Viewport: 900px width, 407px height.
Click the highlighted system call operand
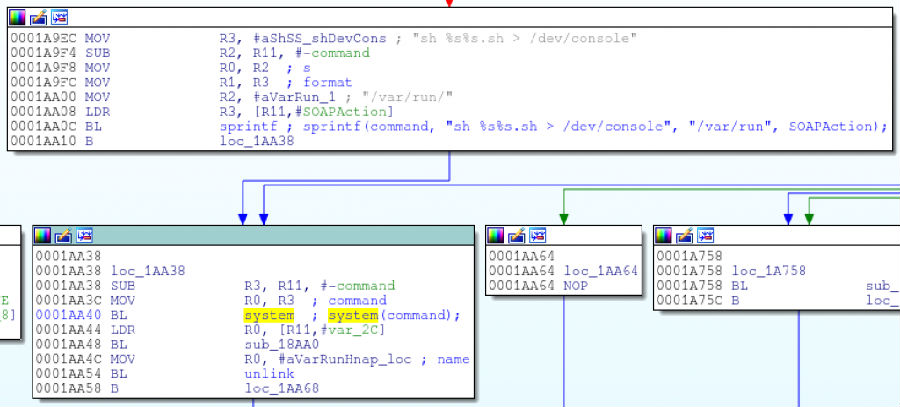coord(269,316)
